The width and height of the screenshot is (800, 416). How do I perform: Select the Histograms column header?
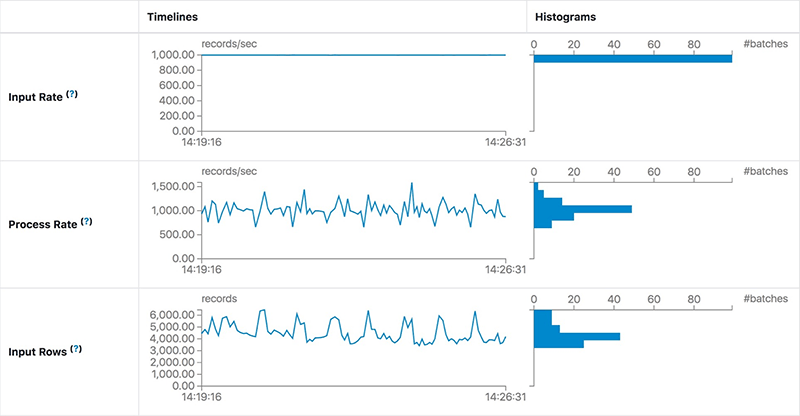pos(566,17)
